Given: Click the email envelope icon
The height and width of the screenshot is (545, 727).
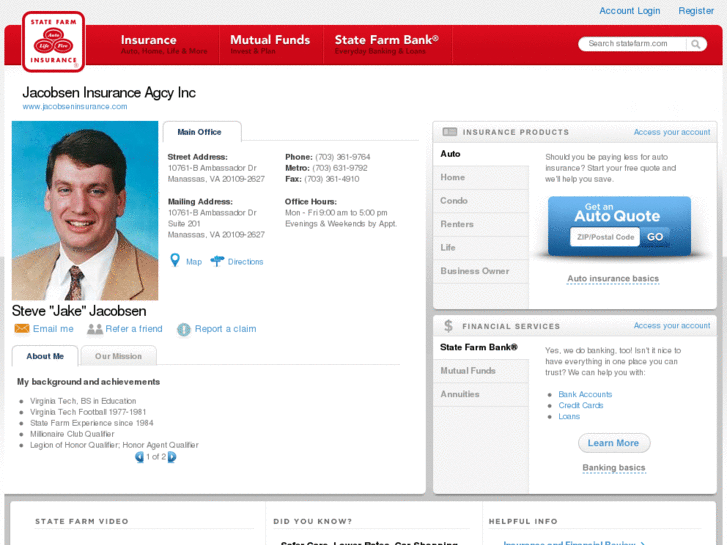Looking at the screenshot, I should pos(22,328).
